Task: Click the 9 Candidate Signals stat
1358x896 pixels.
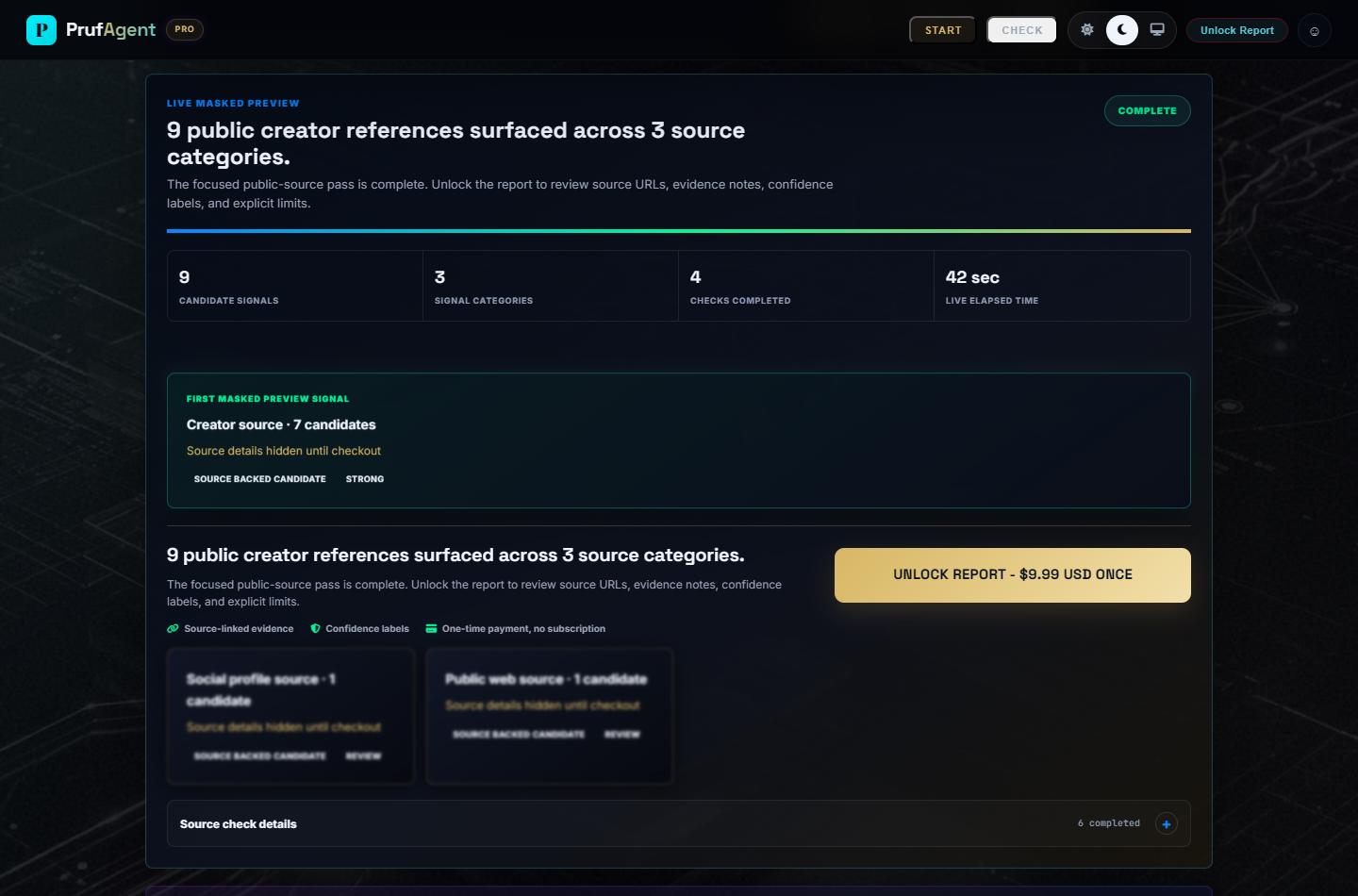Action: pos(295,286)
